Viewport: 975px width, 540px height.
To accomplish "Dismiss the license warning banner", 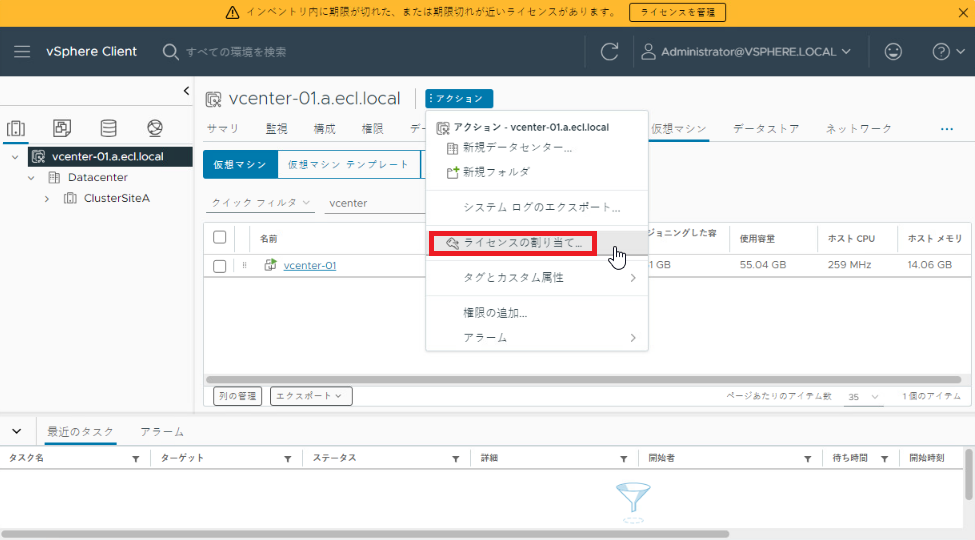I will [x=963, y=12].
